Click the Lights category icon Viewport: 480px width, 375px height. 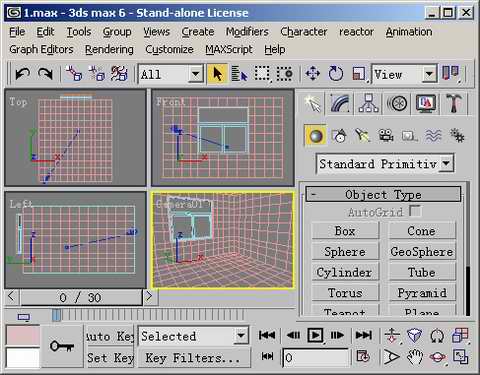pos(362,136)
